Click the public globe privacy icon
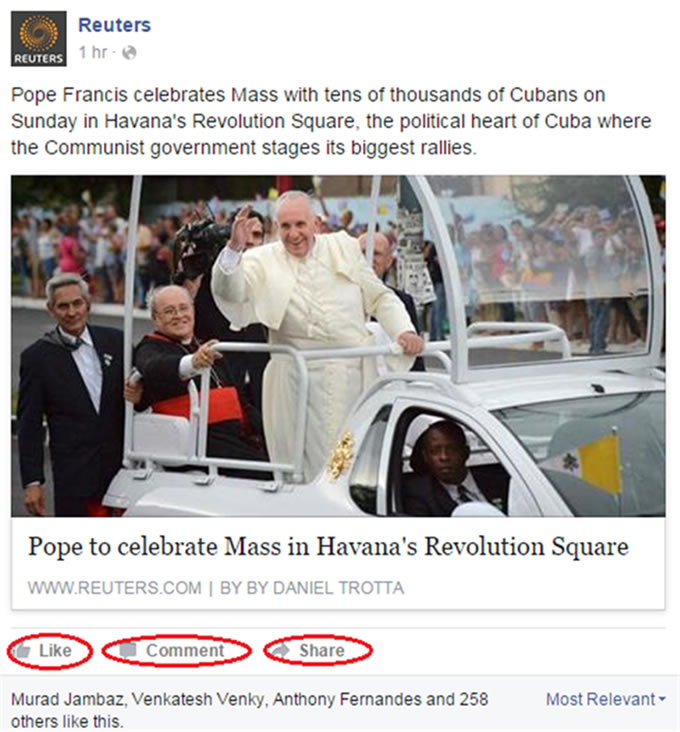The height and width of the screenshot is (732, 680). pyautogui.click(x=129, y=53)
